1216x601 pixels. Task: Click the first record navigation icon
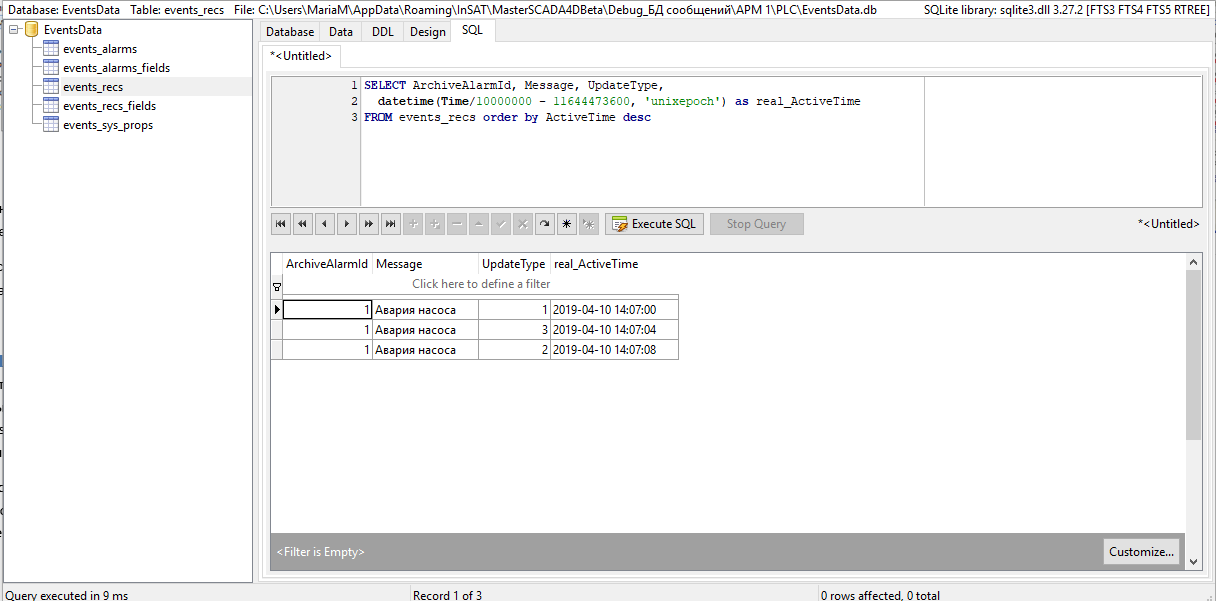coord(280,223)
